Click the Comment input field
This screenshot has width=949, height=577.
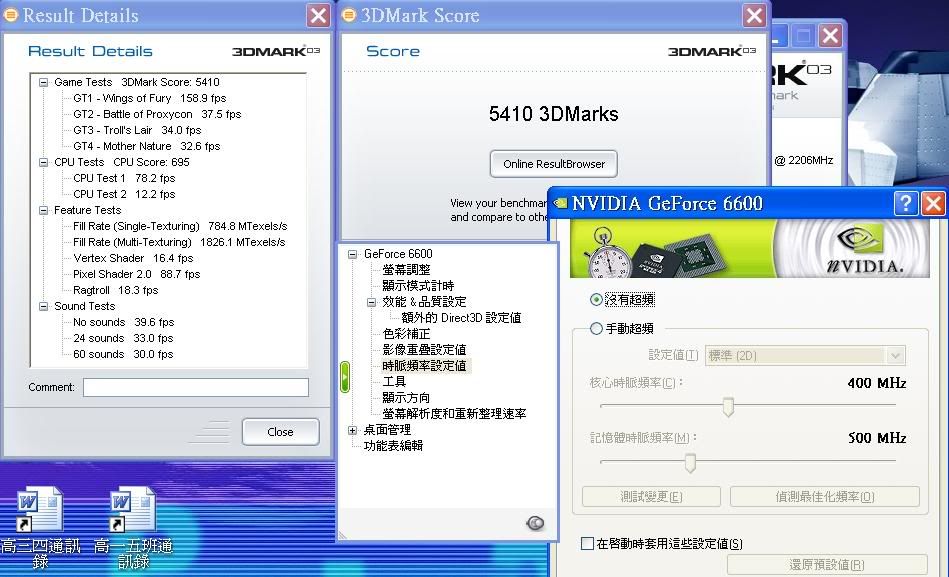(x=195, y=387)
